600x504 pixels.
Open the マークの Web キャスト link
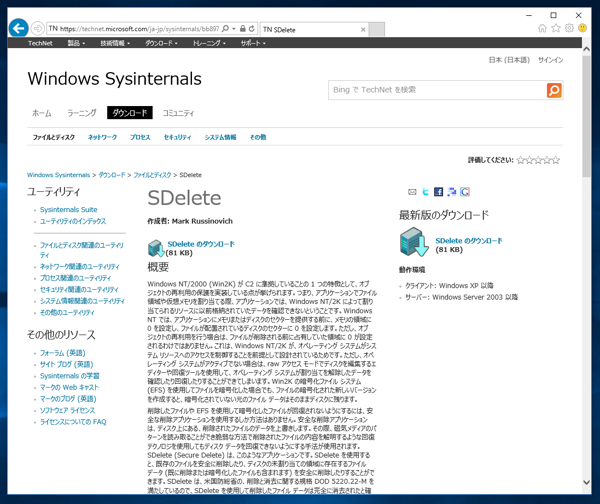(69, 387)
